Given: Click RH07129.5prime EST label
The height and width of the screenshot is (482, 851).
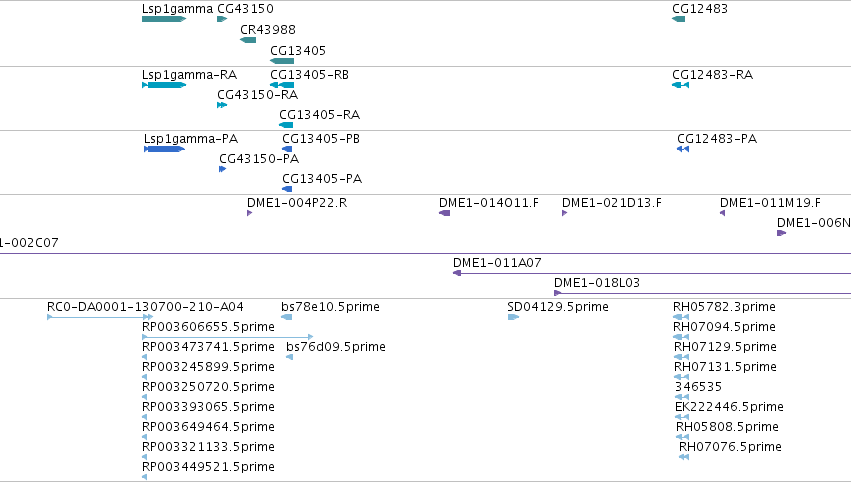Looking at the screenshot, I should (x=726, y=347).
